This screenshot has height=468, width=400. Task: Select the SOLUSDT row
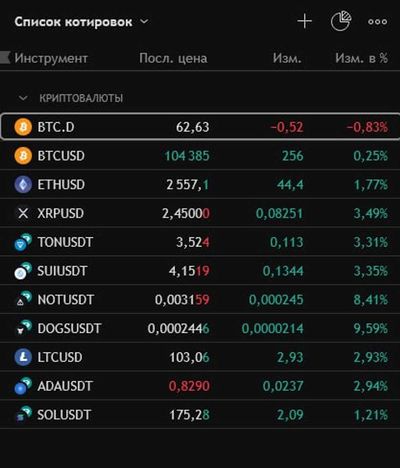click(x=200, y=415)
